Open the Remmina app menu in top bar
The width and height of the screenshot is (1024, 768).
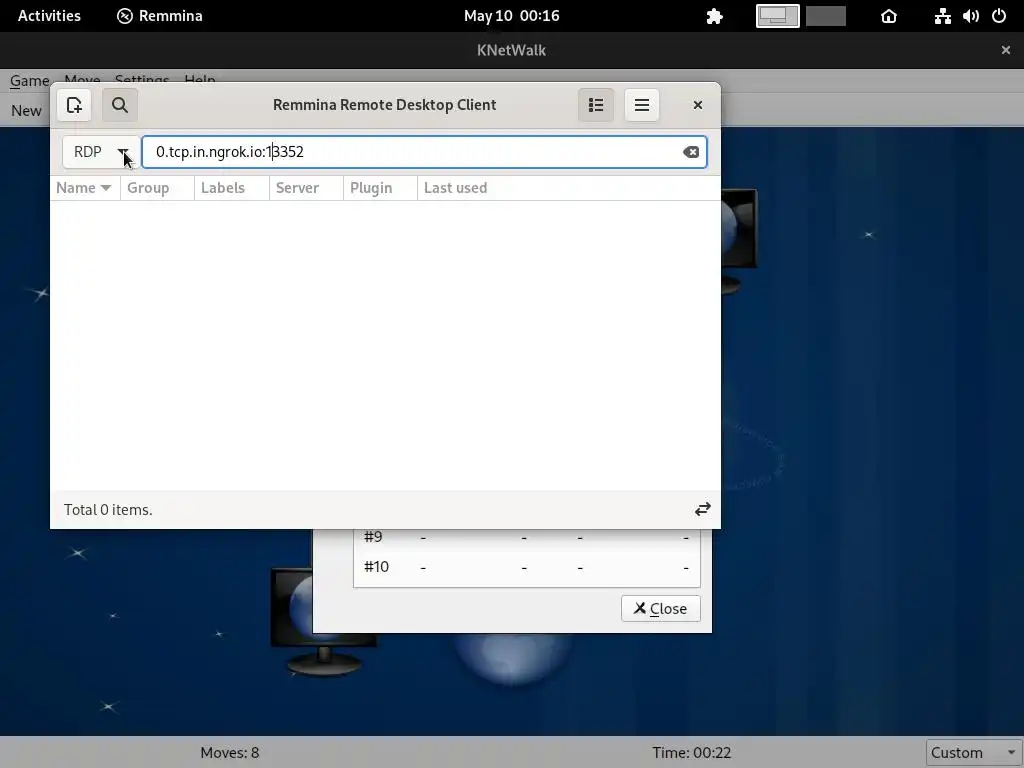tap(160, 16)
